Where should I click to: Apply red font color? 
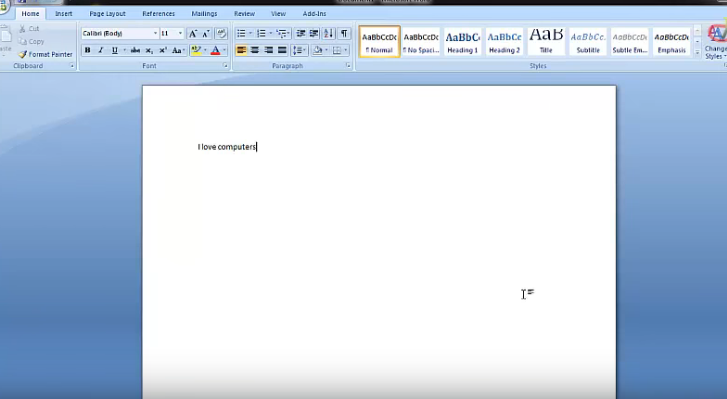(215, 50)
